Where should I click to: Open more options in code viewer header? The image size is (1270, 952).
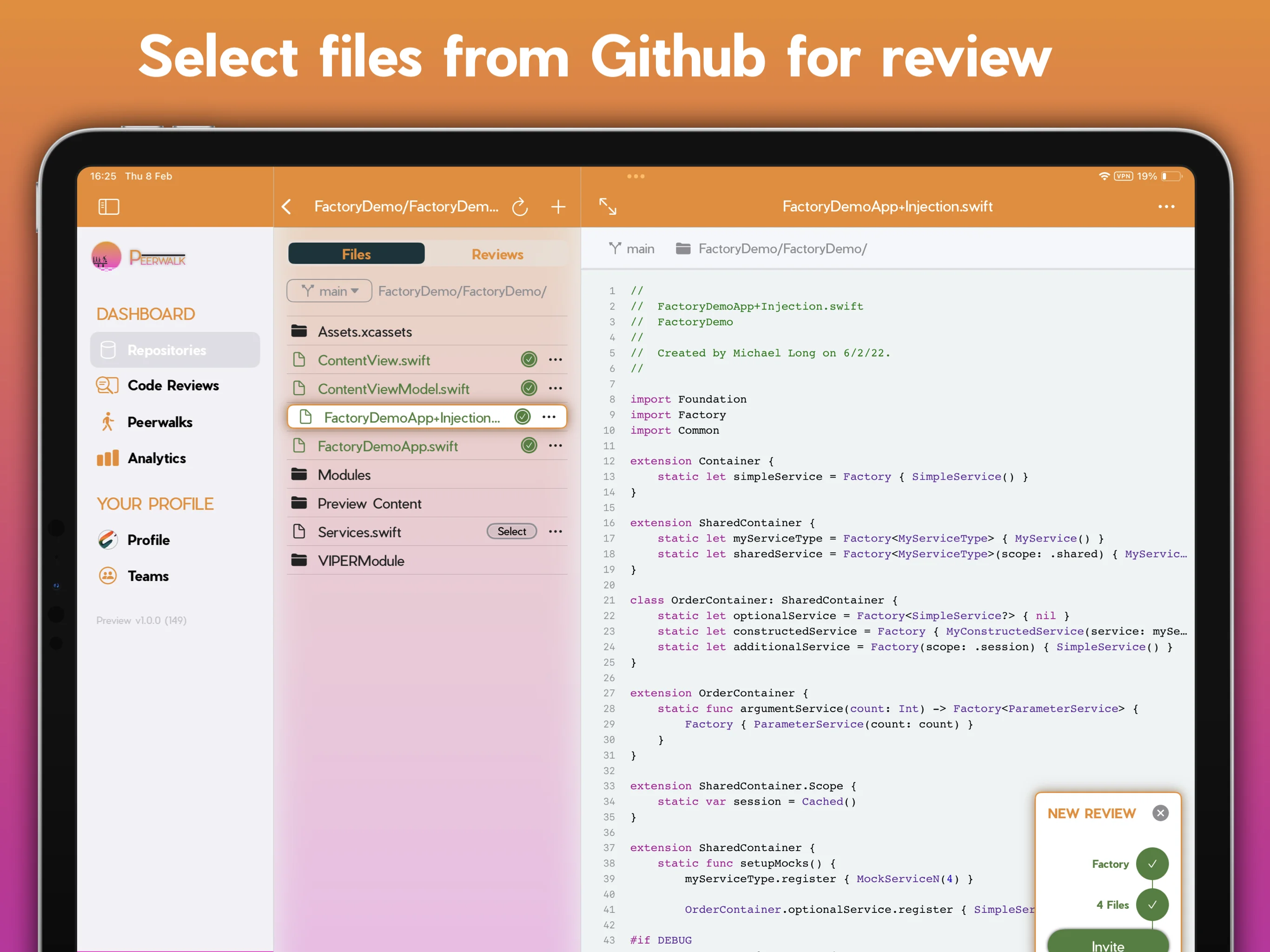coord(1166,207)
